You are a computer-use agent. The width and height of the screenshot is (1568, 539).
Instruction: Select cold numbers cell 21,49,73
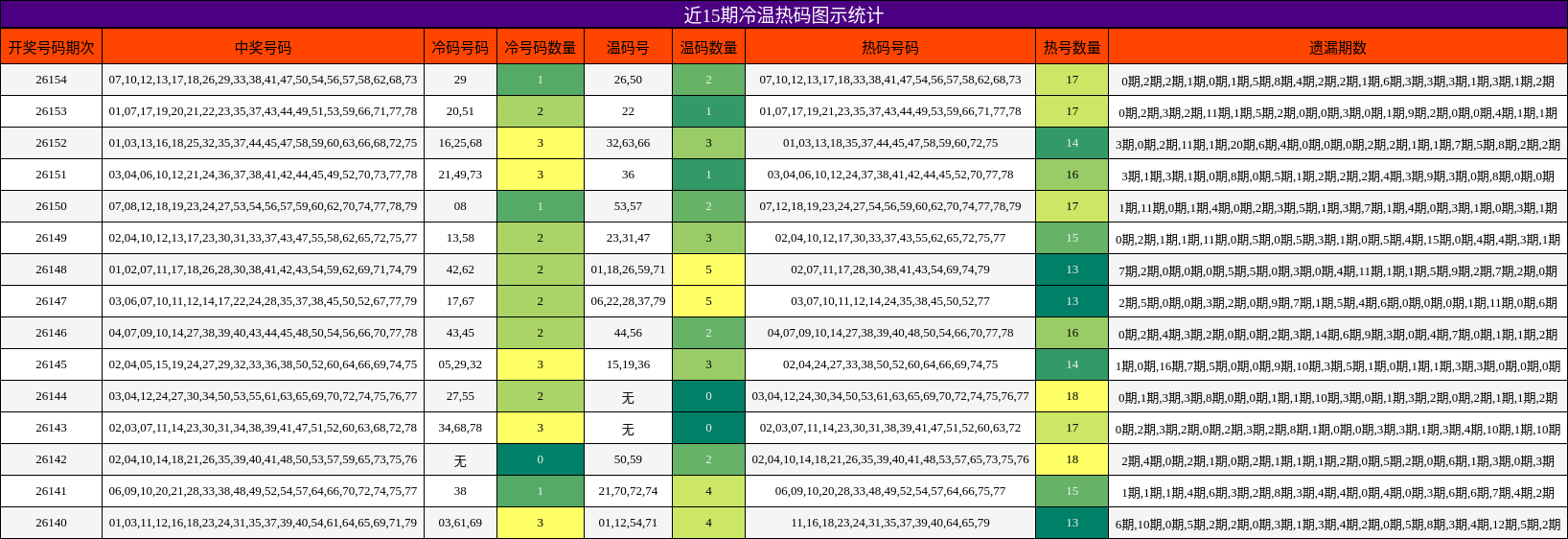(x=460, y=175)
